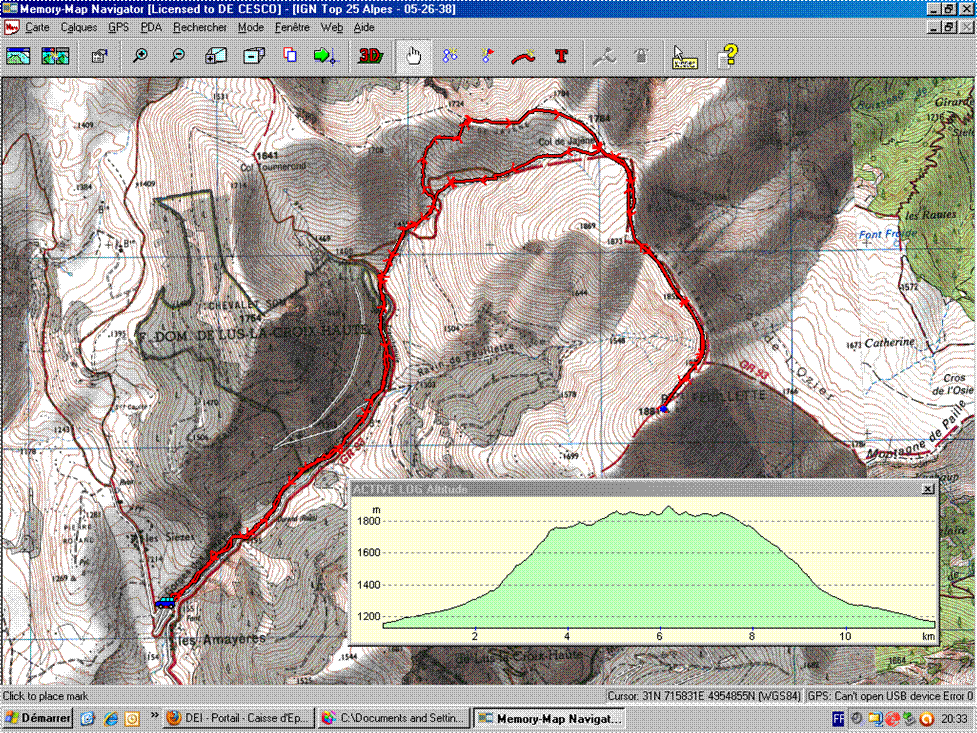Click the FR language indicator in tray
Image resolution: width=977 pixels, height=733 pixels.
tap(839, 719)
